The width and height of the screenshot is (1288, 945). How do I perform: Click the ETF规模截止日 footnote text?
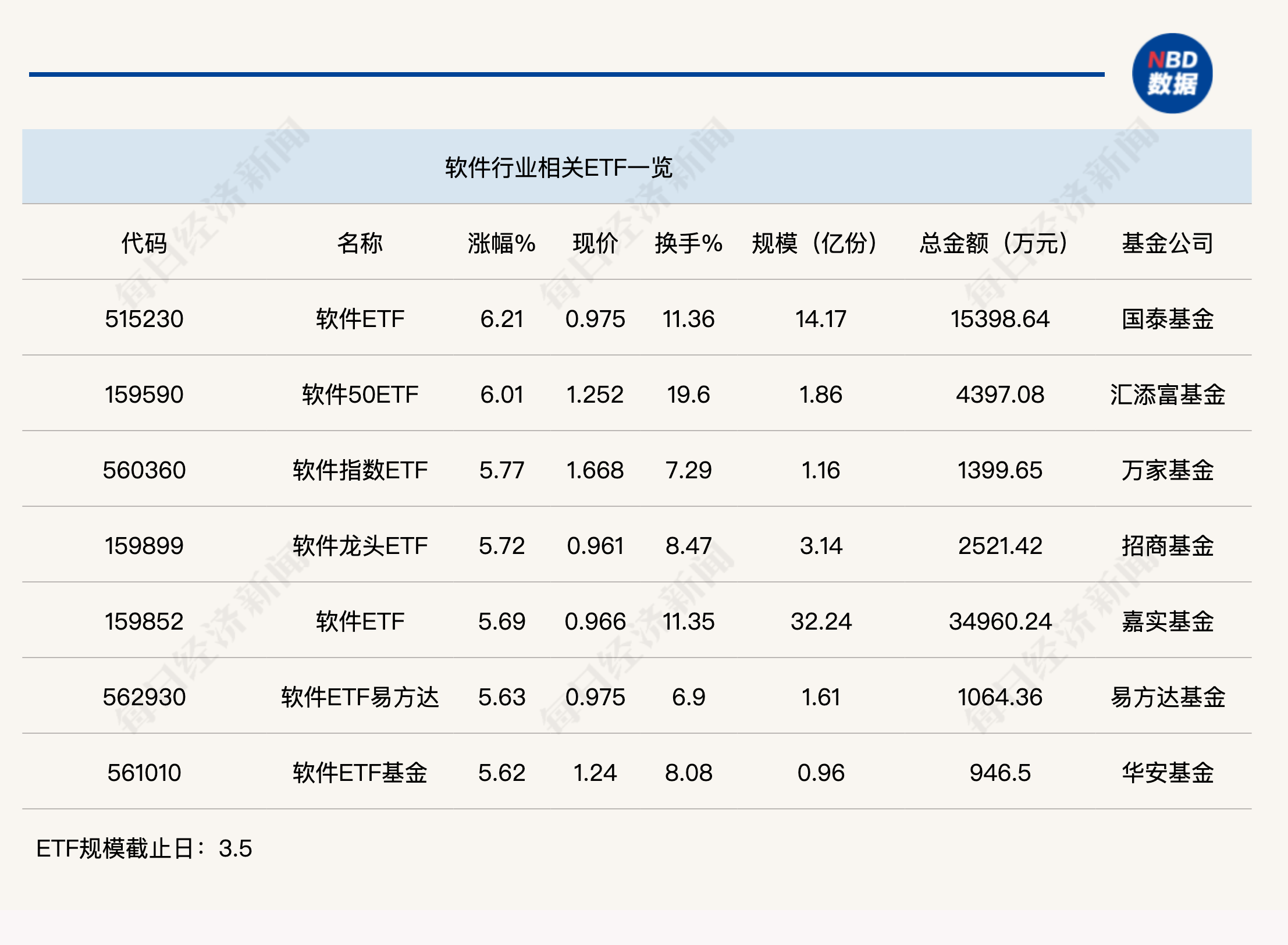point(144,848)
